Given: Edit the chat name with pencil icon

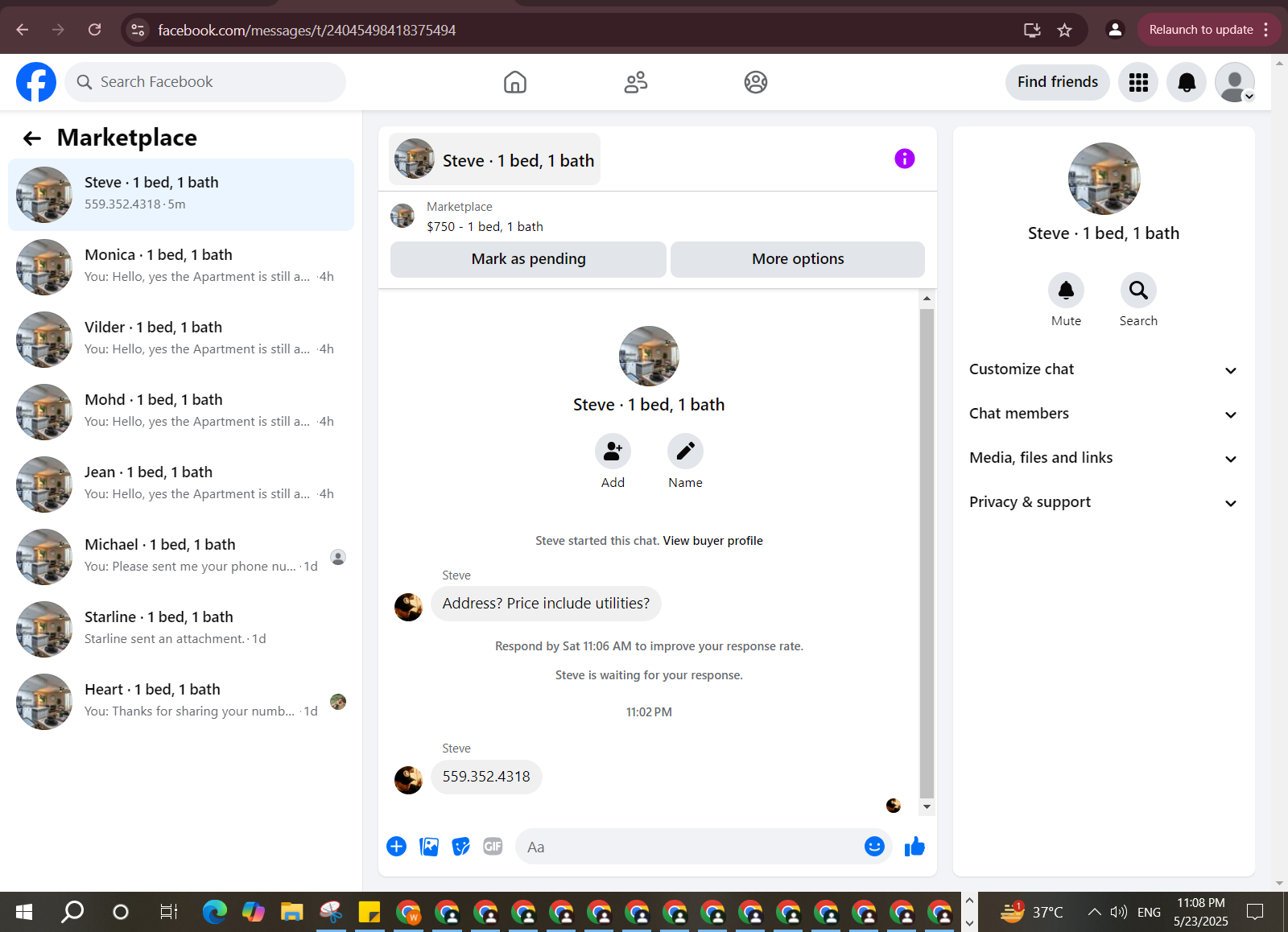Looking at the screenshot, I should coord(685,452).
